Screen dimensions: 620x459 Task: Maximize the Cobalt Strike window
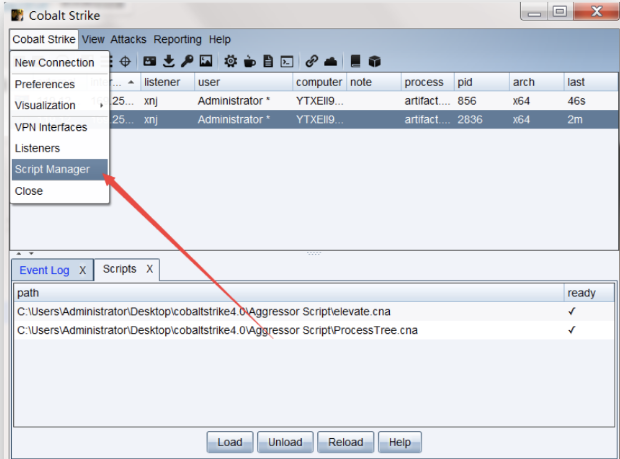click(560, 11)
